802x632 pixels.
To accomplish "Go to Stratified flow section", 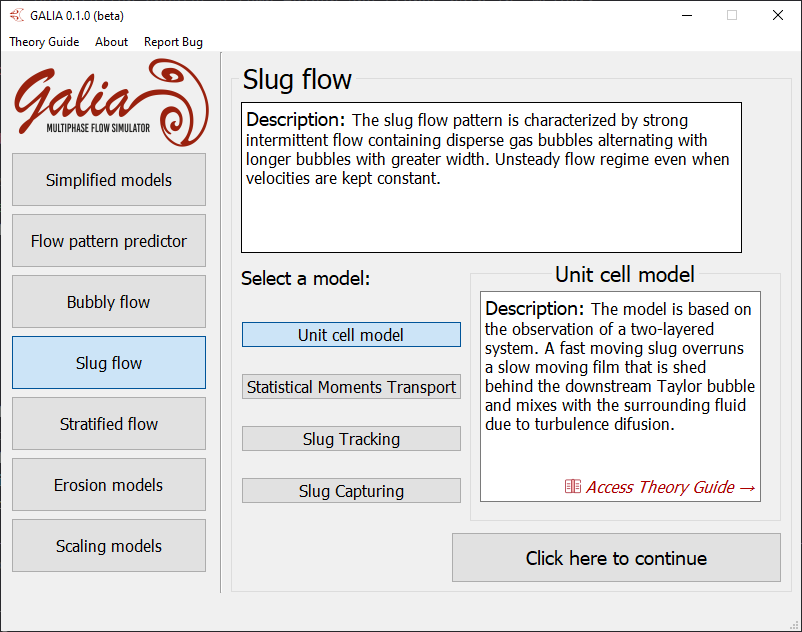I will tap(109, 424).
